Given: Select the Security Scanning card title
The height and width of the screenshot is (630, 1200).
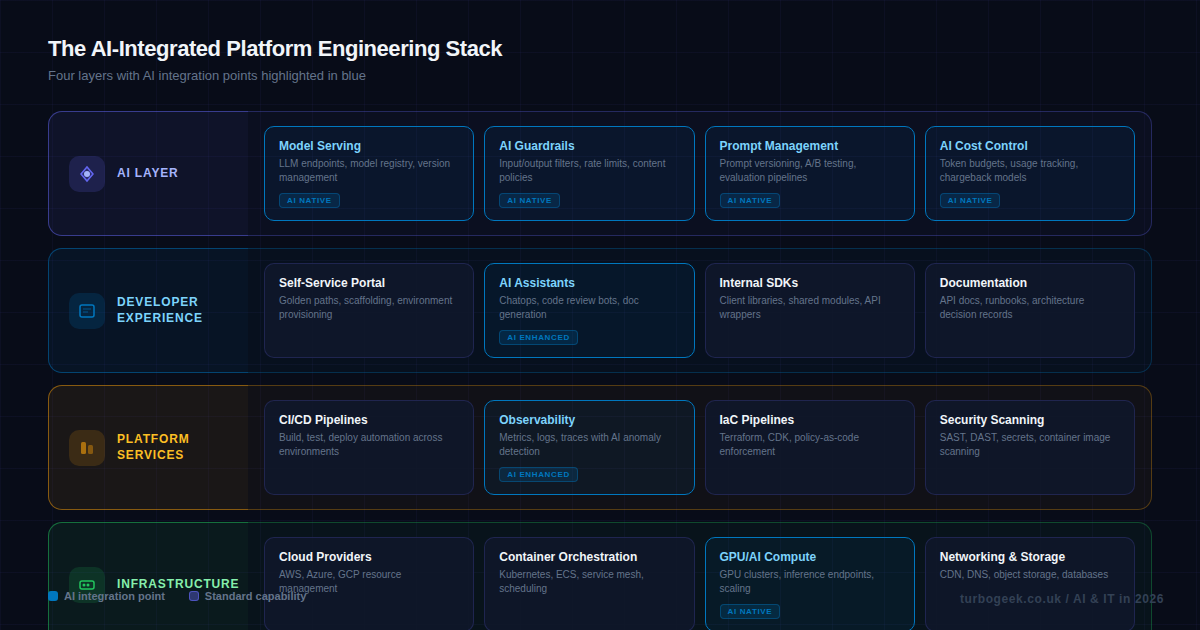Looking at the screenshot, I should pyautogui.click(x=992, y=420).
